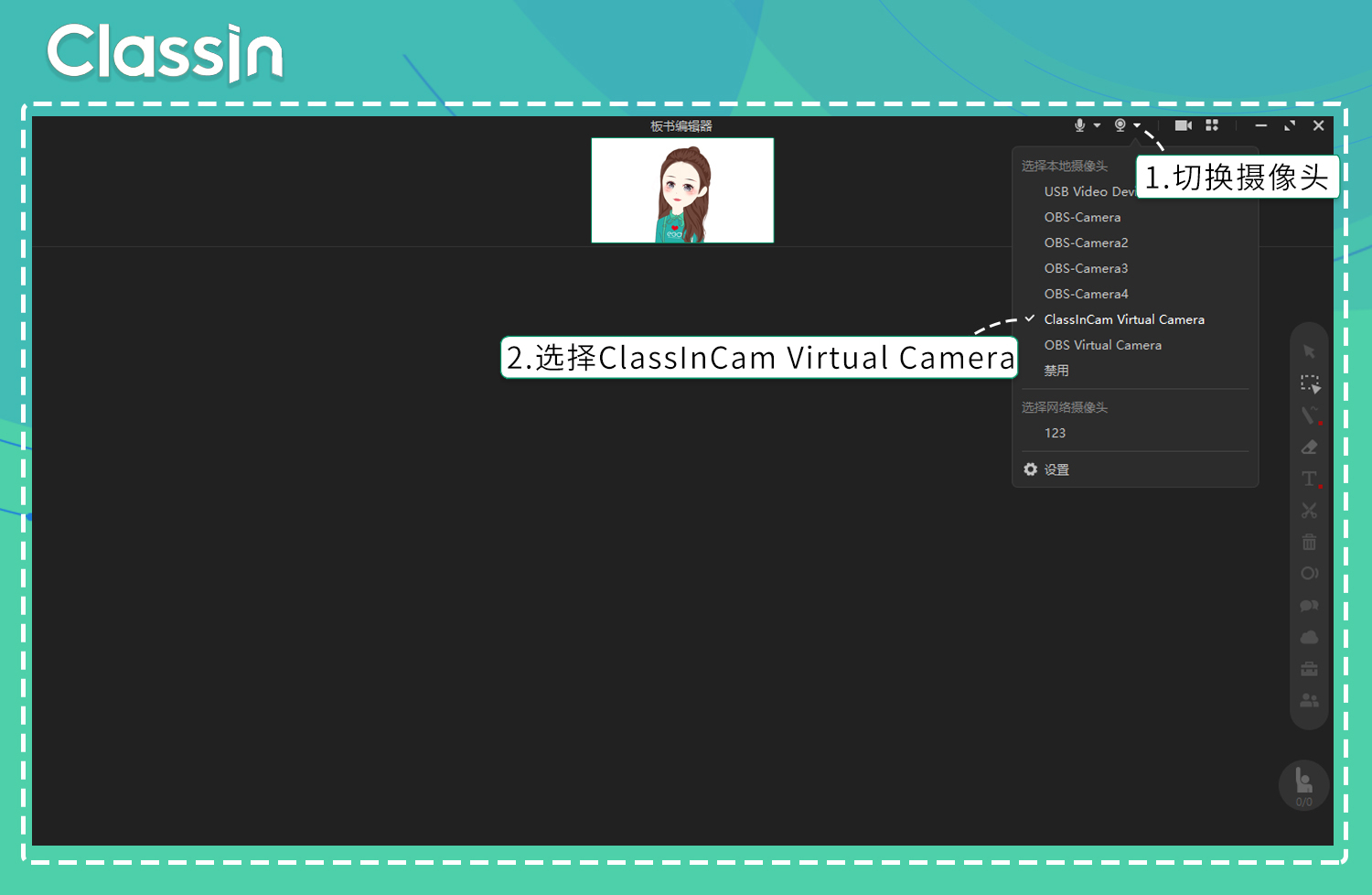Open the participants people icon

click(x=1309, y=700)
